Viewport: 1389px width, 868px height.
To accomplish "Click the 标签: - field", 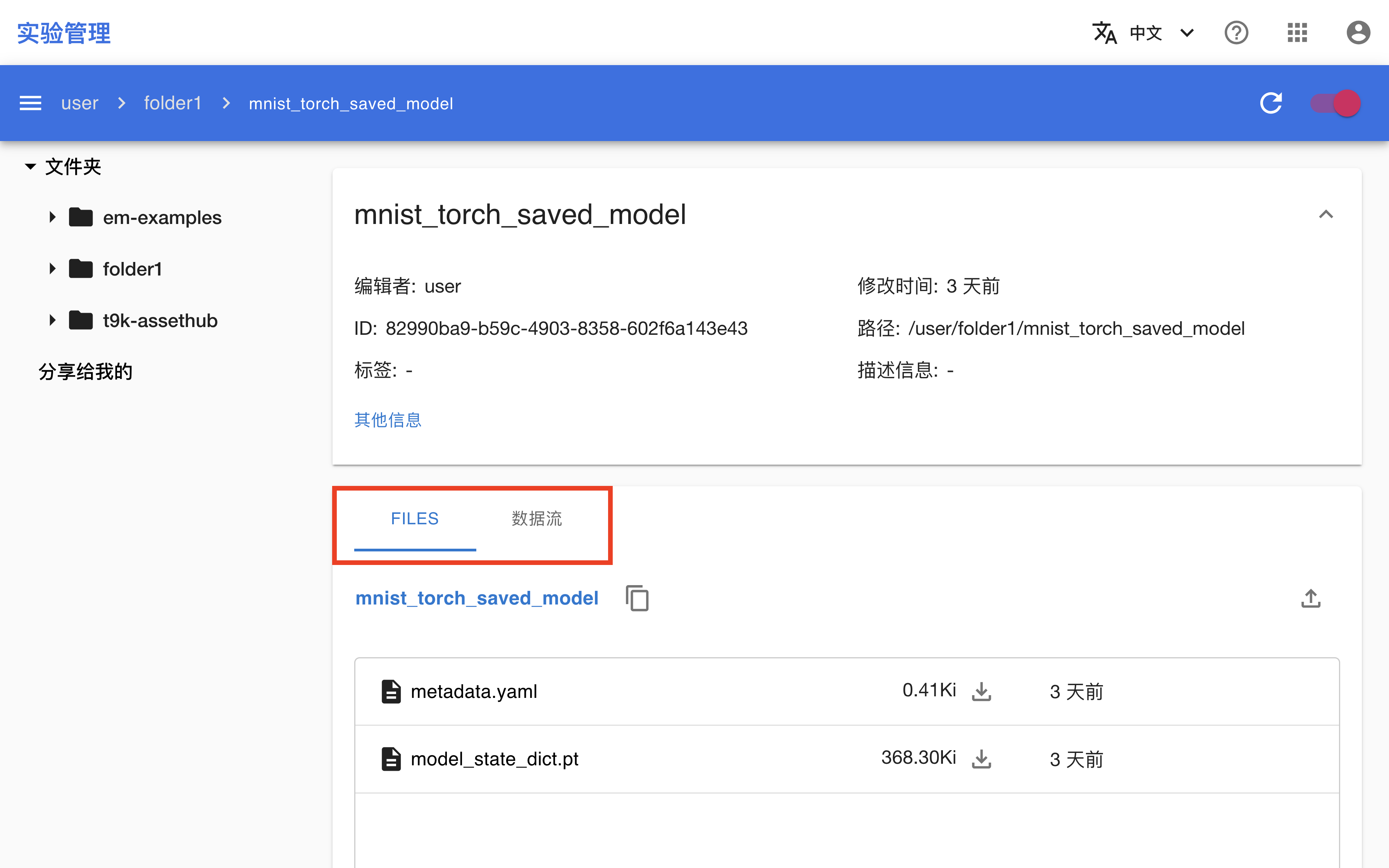I will tap(383, 370).
